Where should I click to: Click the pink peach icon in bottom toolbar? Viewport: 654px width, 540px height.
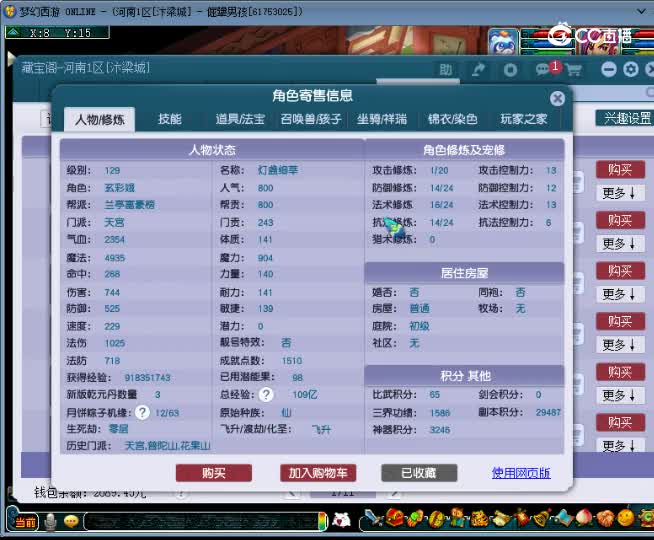click(x=584, y=517)
